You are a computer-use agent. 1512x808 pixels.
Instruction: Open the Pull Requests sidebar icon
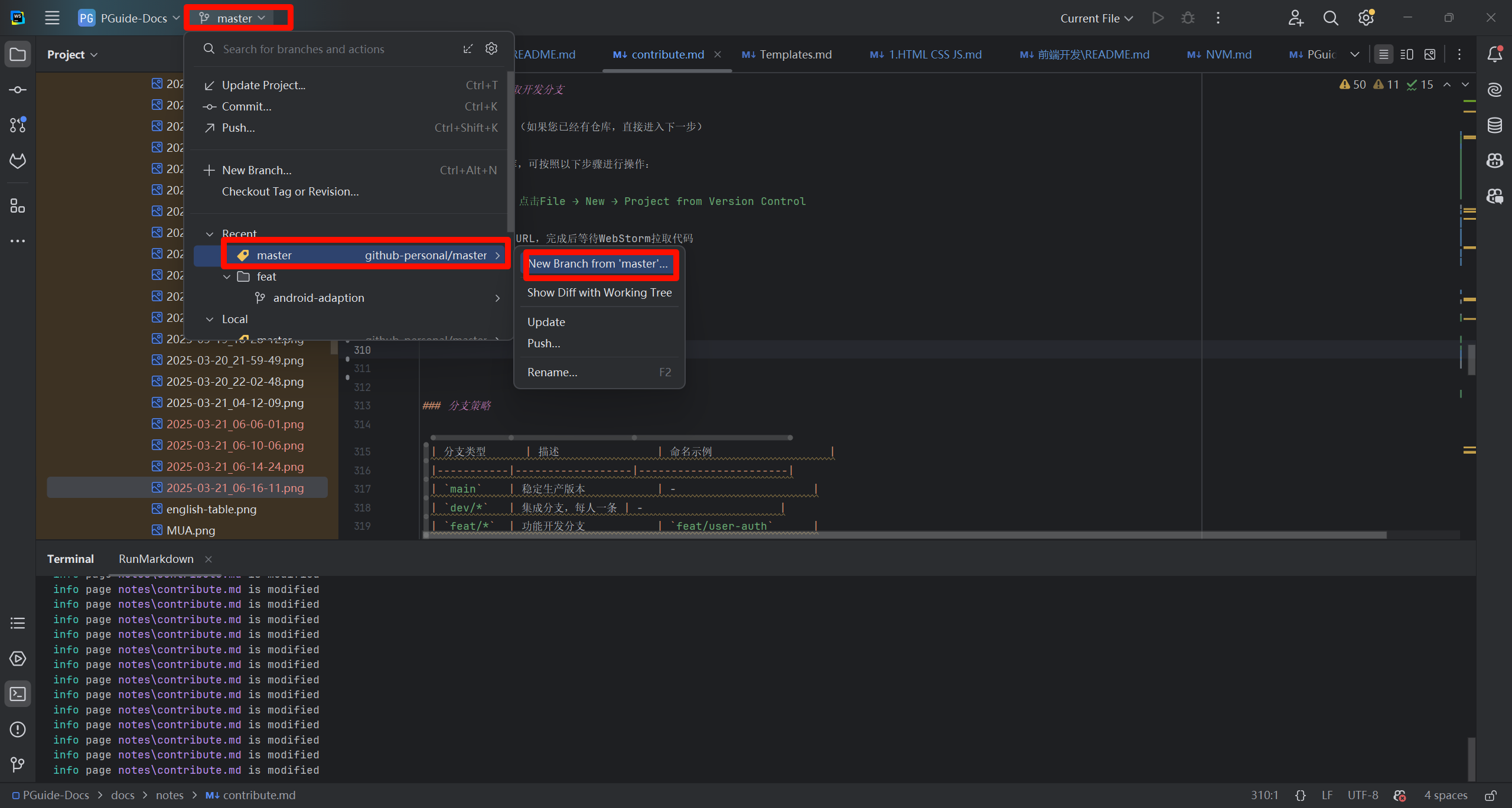pos(18,125)
